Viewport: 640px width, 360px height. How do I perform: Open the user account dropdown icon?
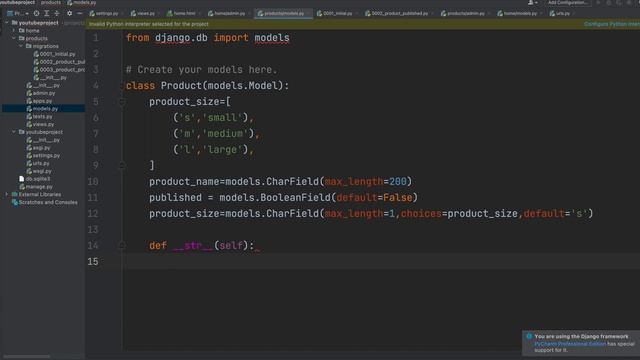[x=532, y=2]
